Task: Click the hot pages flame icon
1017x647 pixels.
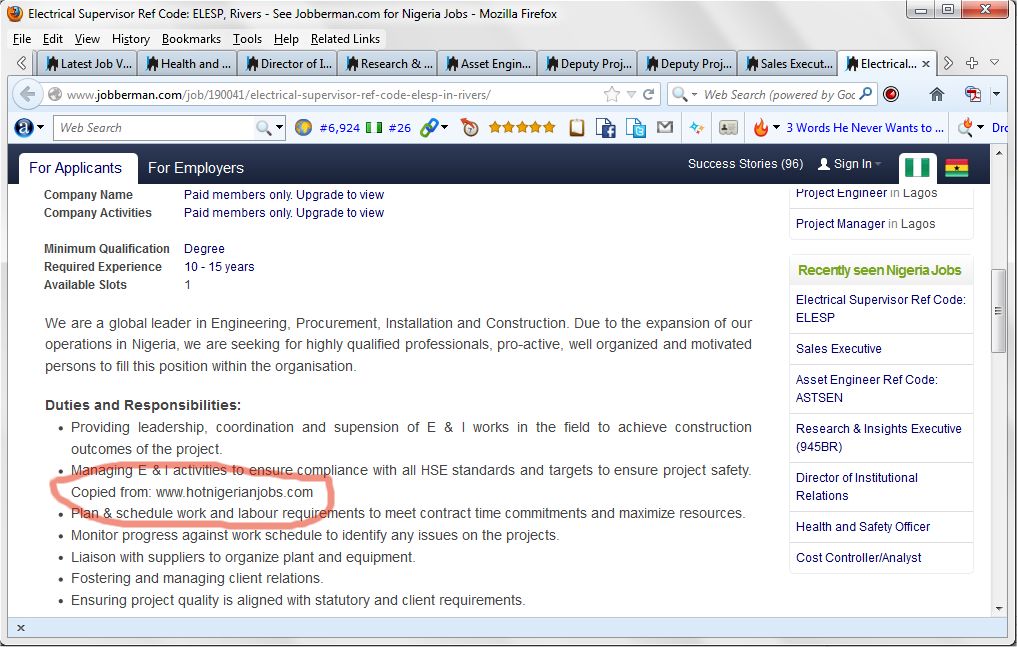Action: coord(760,127)
